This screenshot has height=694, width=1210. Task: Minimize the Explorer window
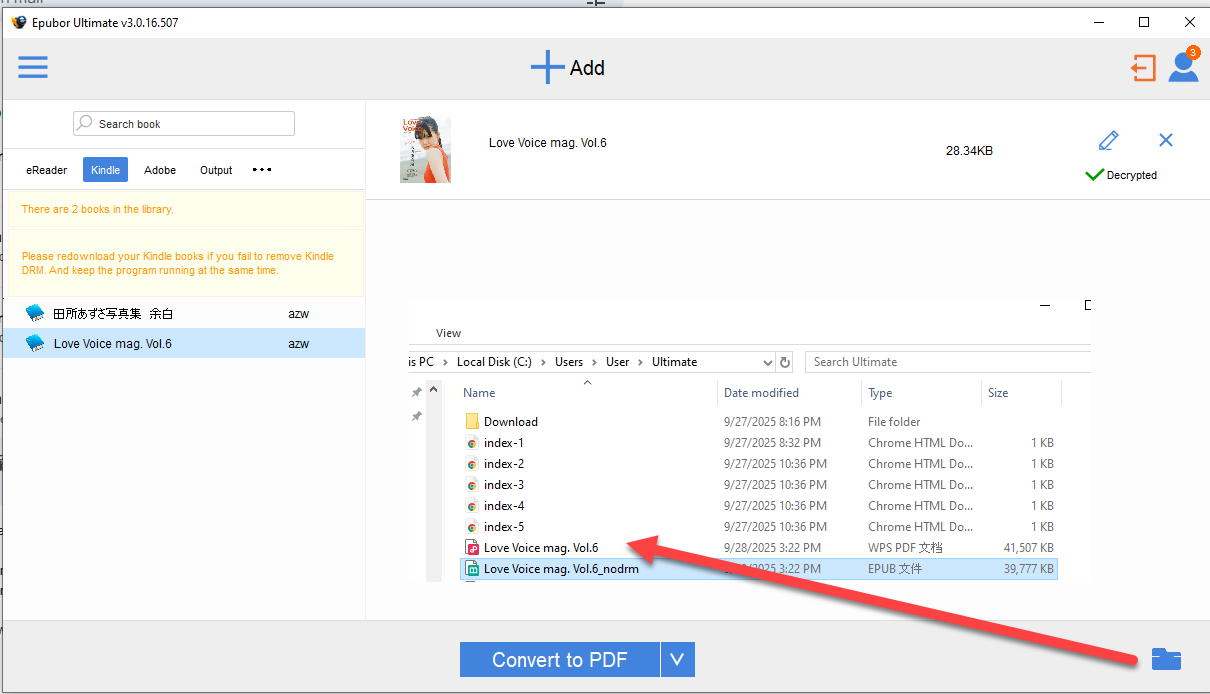[x=1045, y=305]
